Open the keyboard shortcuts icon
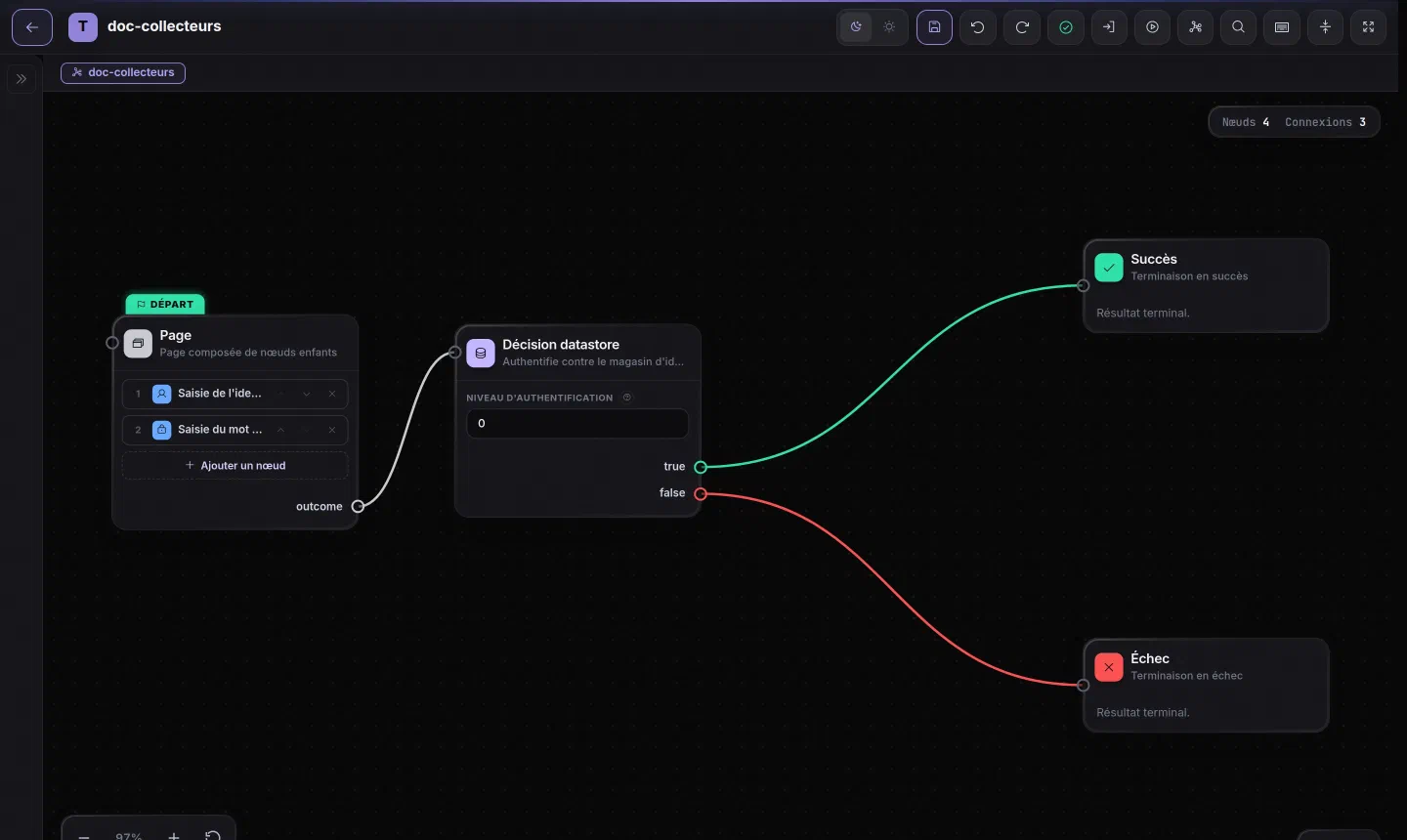This screenshot has height=840, width=1407. tap(1282, 27)
